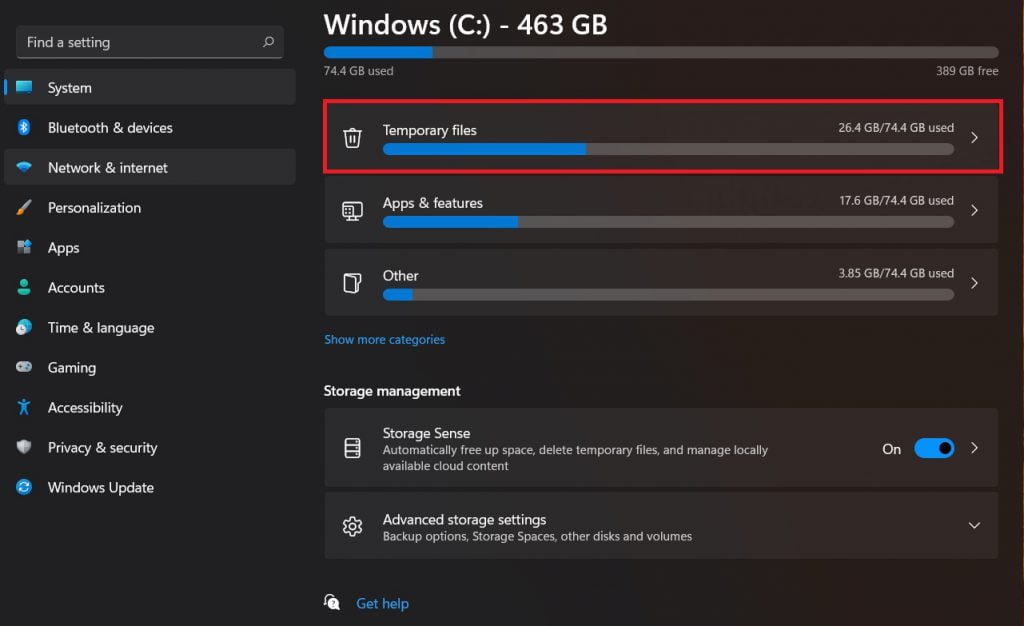Image resolution: width=1024 pixels, height=626 pixels.
Task: Click the 74.4 GB used label
Action: (x=359, y=70)
